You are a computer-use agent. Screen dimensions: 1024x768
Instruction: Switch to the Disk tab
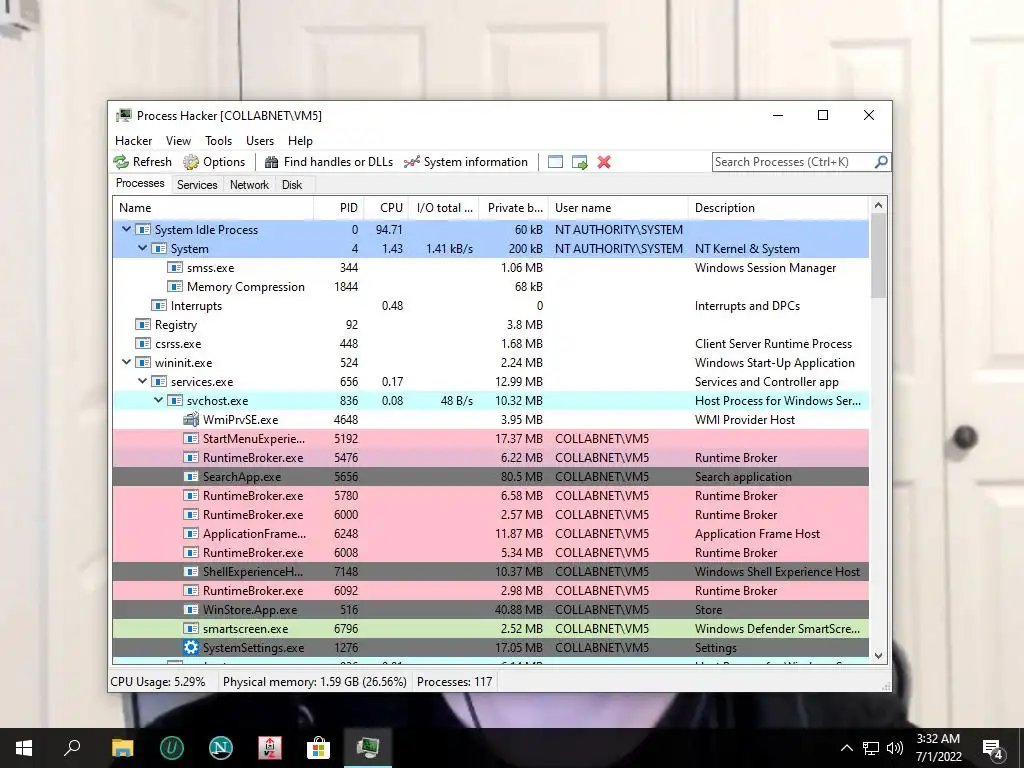[292, 185]
